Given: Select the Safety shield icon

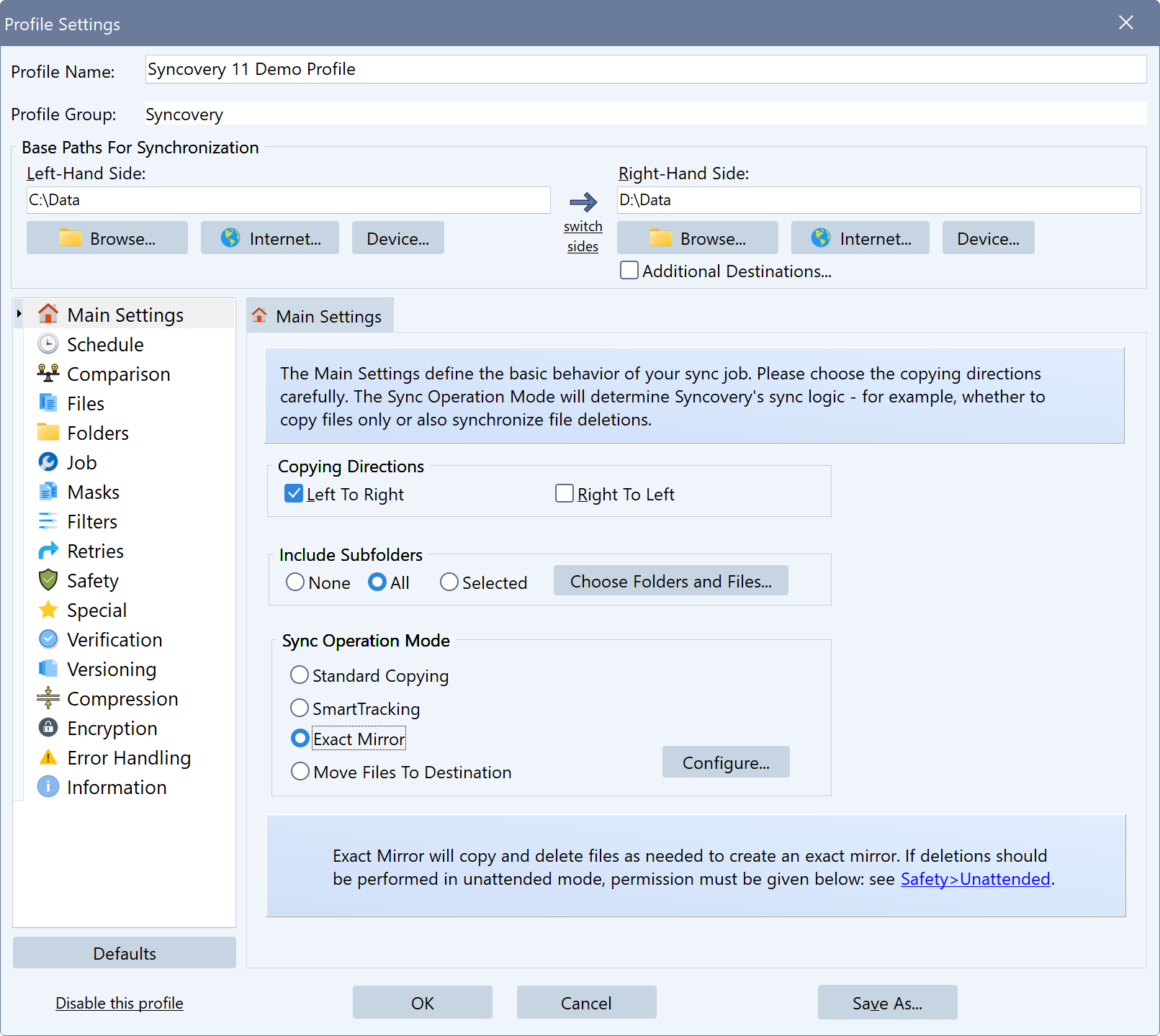Looking at the screenshot, I should click(47, 580).
